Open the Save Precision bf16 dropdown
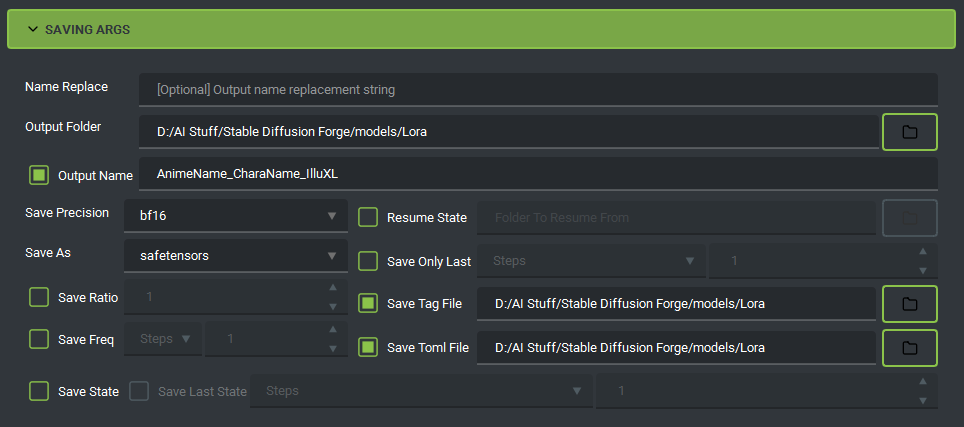The height and width of the screenshot is (427, 964). (236, 216)
